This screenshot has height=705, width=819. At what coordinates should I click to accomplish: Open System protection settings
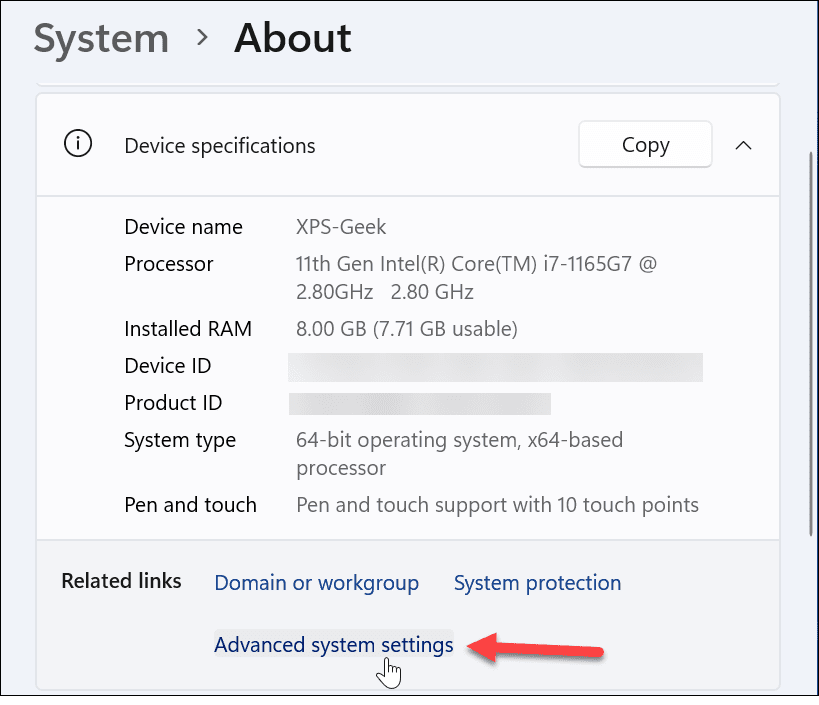point(537,582)
